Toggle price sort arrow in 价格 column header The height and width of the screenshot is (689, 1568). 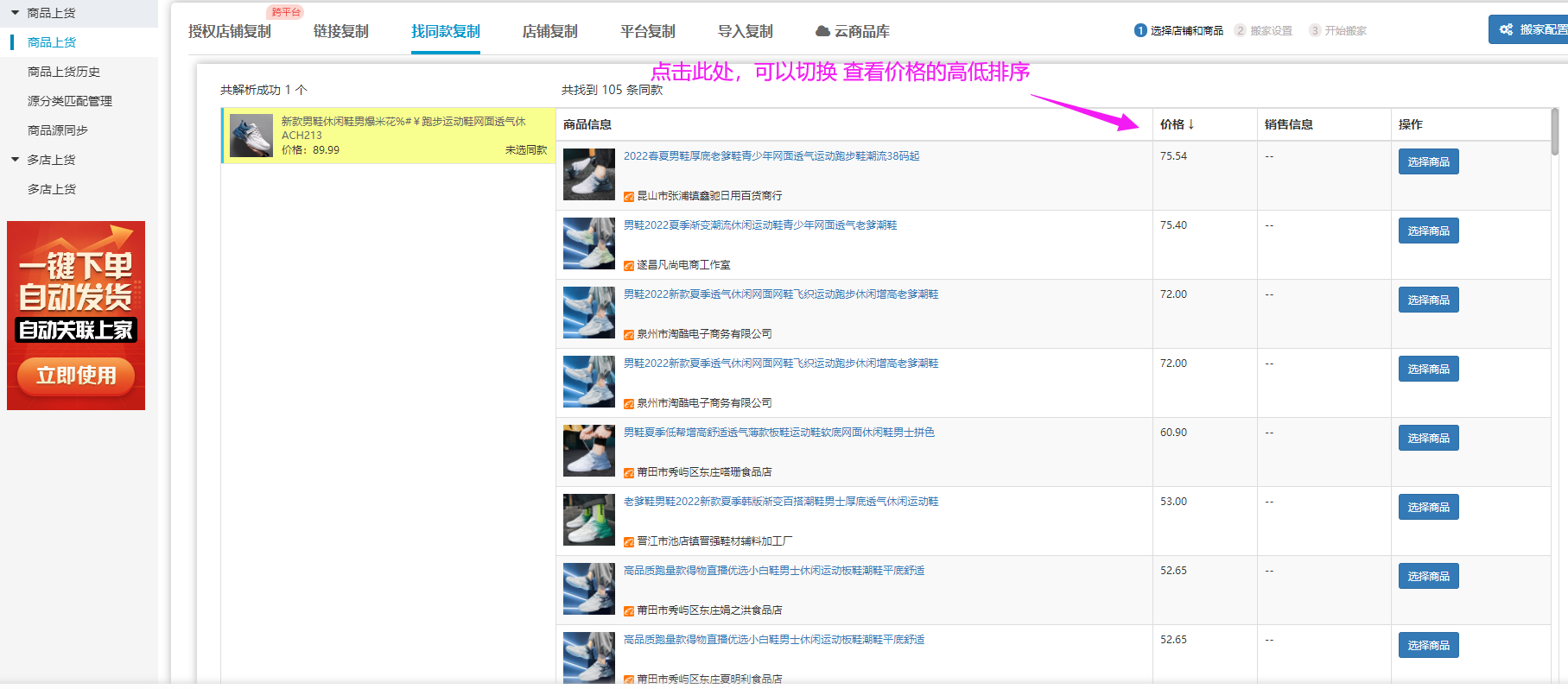click(1191, 124)
